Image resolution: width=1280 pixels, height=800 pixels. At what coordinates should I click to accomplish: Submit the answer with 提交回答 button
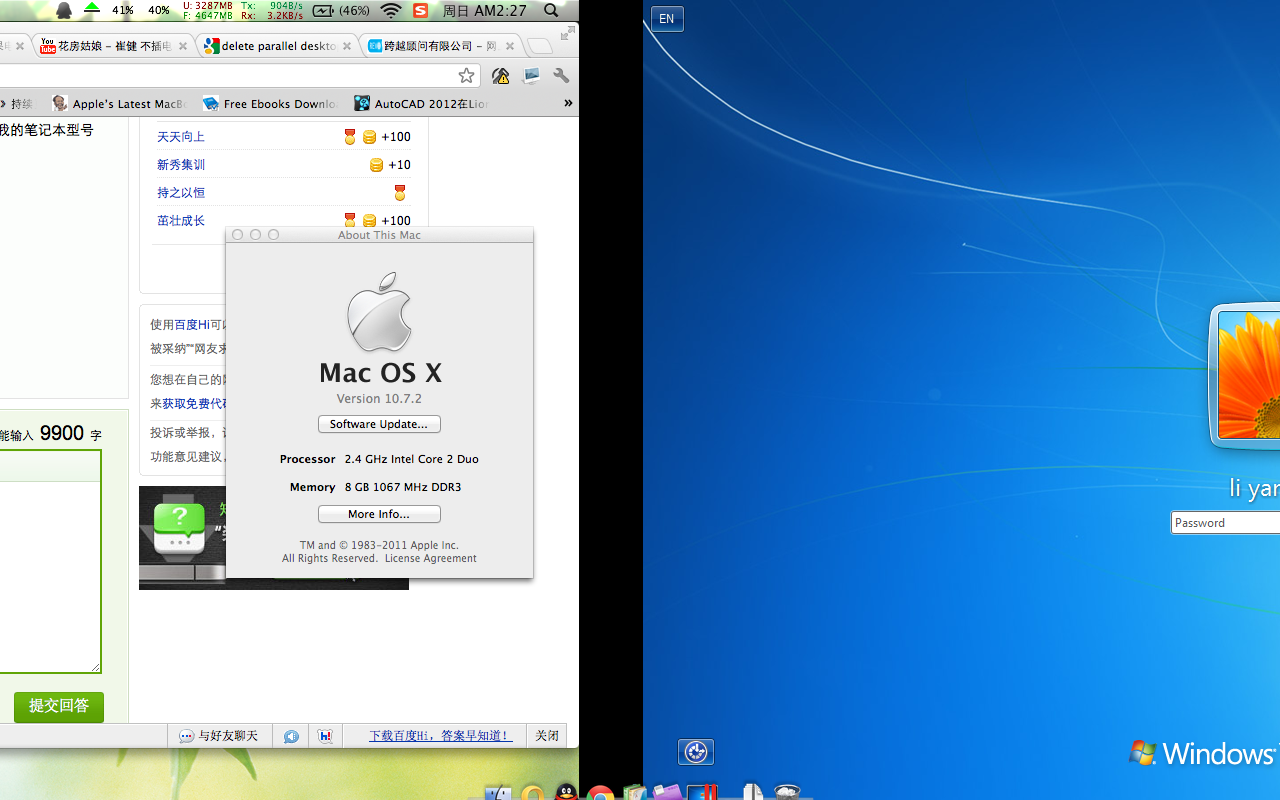(x=59, y=706)
